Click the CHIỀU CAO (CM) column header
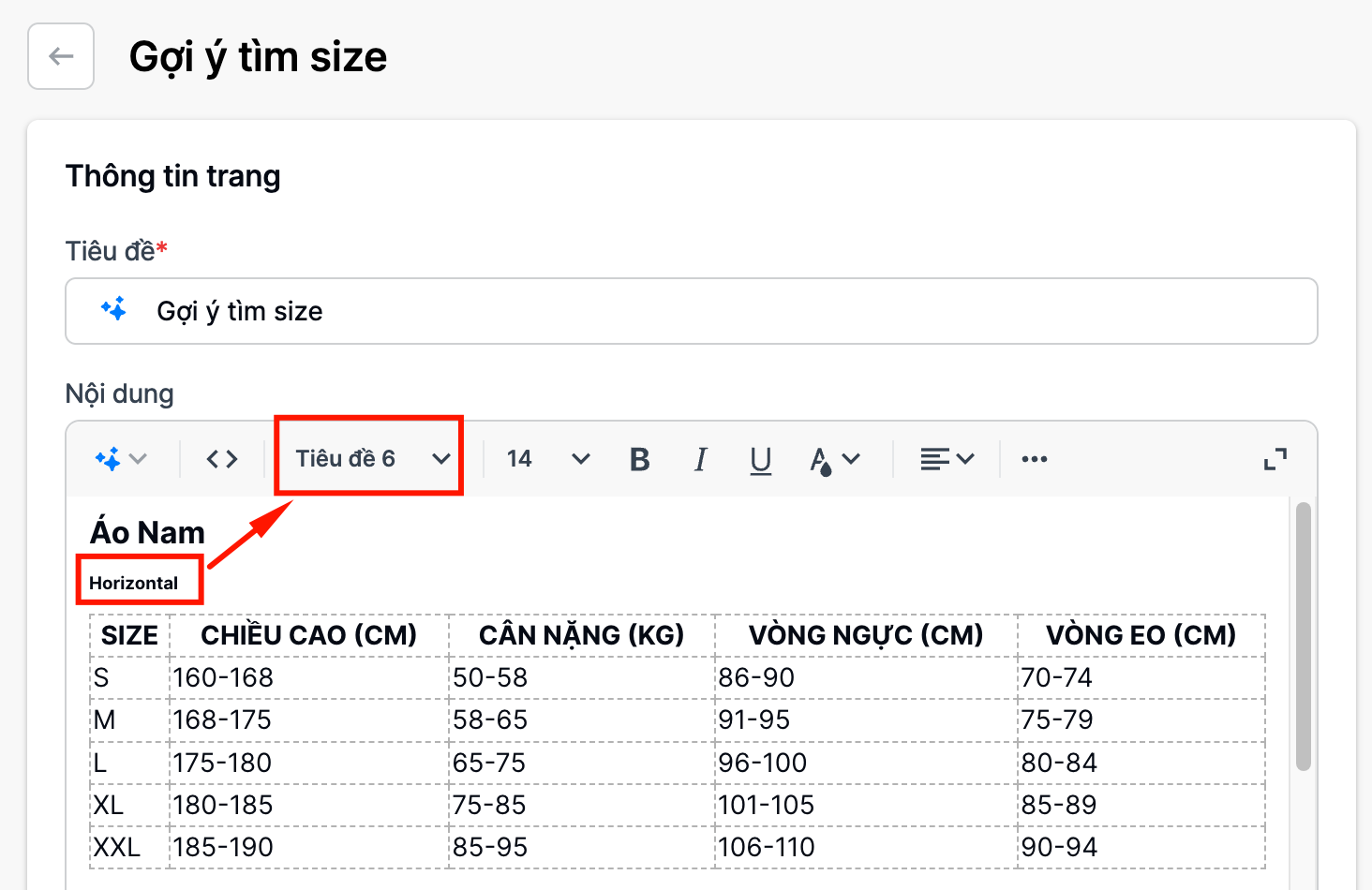Screen dimensions: 1372x890 [308, 635]
